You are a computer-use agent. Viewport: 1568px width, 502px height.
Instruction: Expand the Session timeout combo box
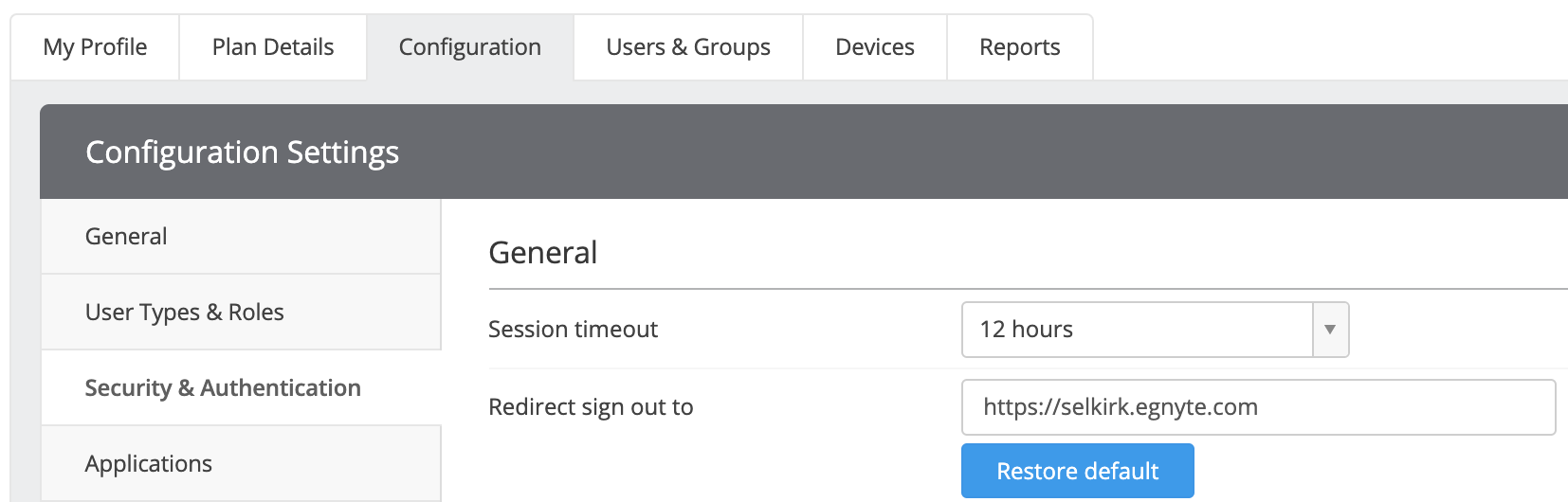click(1155, 330)
